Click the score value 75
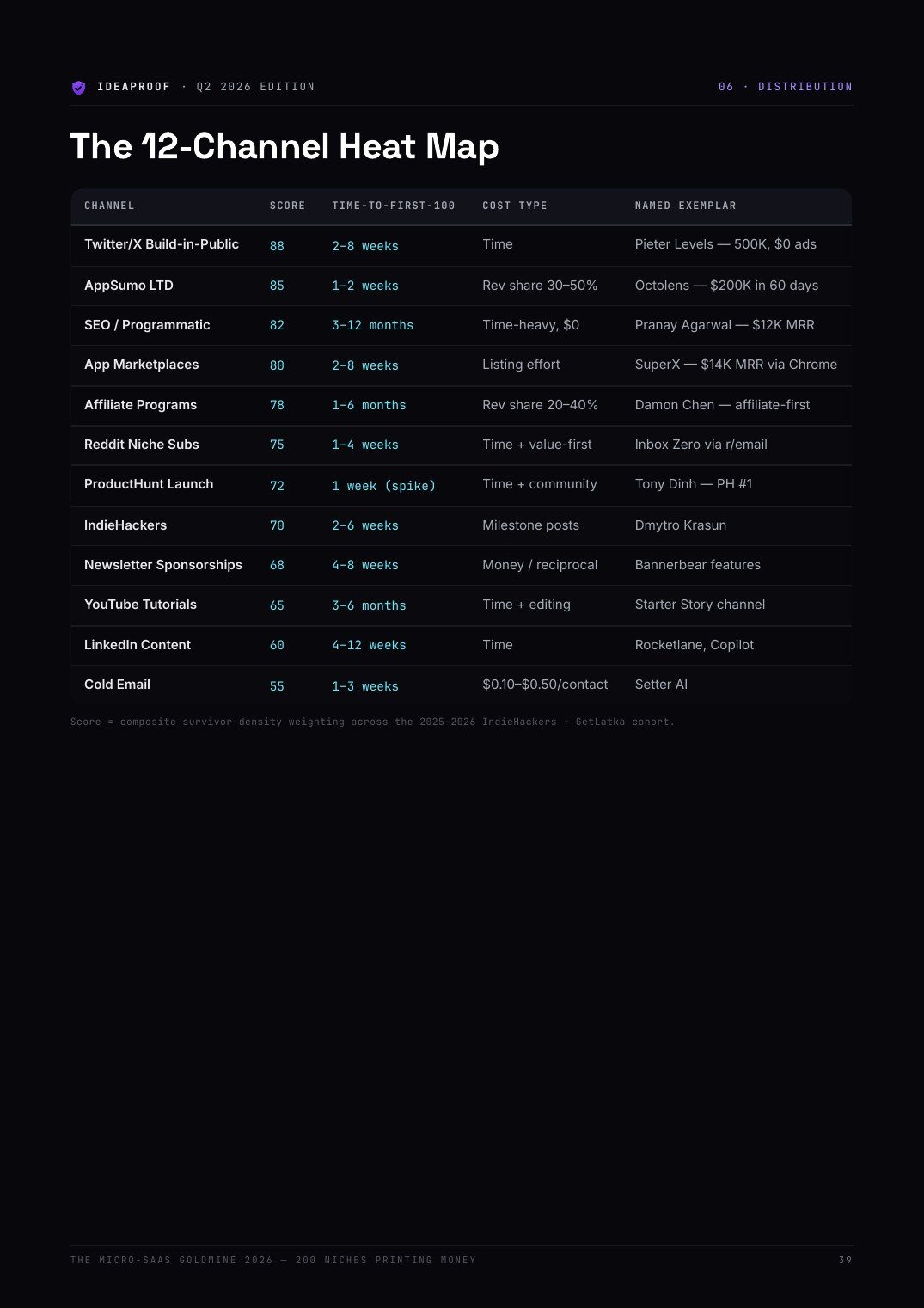The width and height of the screenshot is (924, 1308). pyautogui.click(x=277, y=445)
